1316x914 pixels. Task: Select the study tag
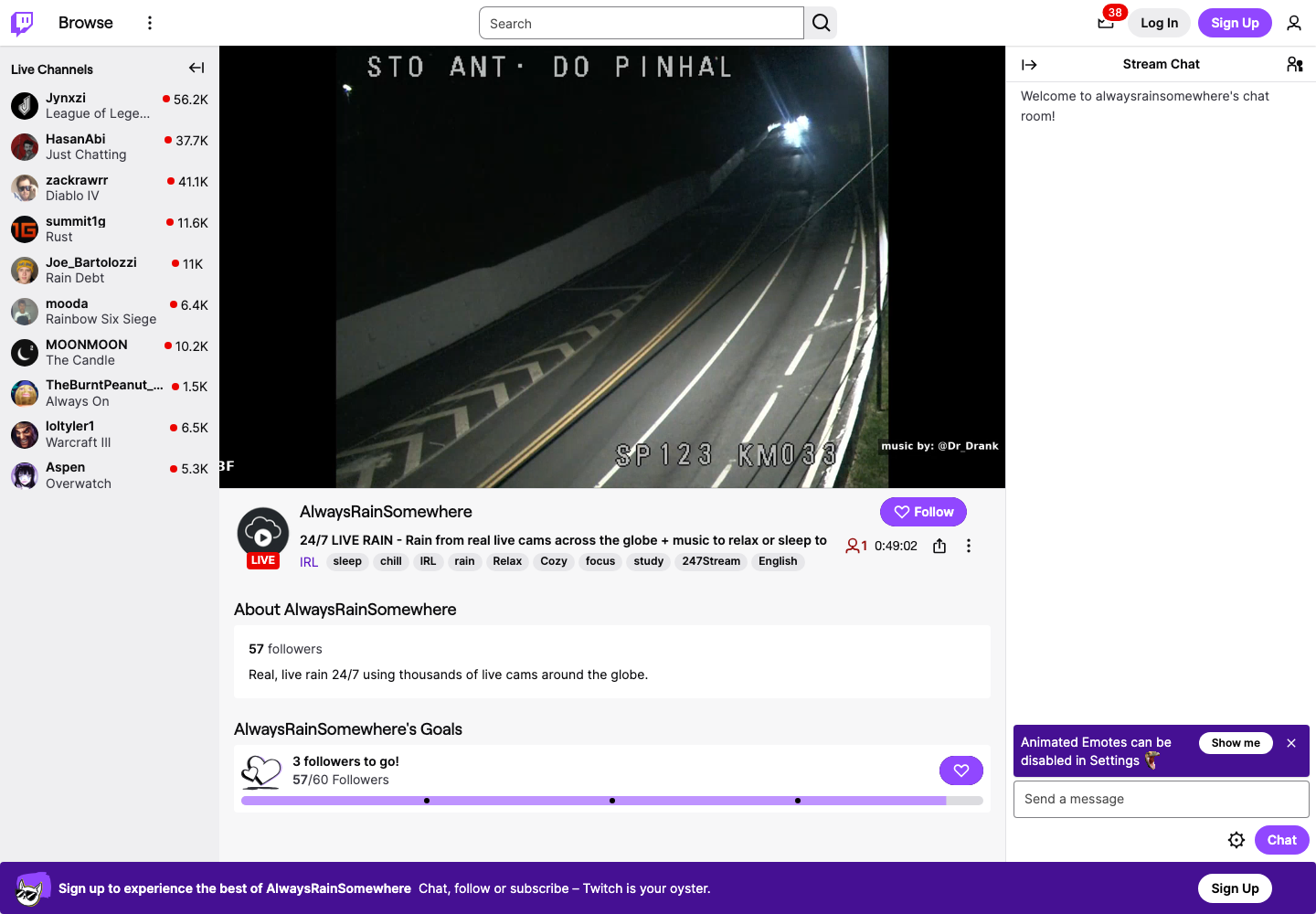click(649, 561)
